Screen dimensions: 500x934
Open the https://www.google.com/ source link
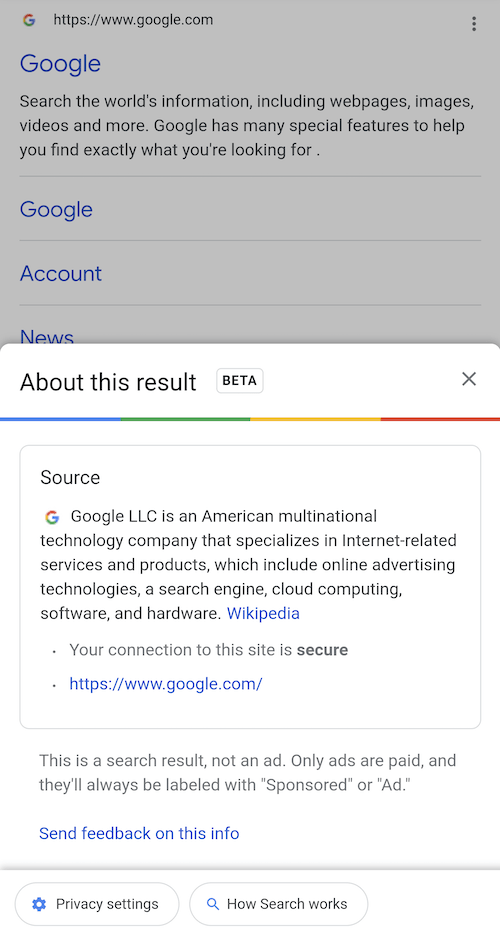pyautogui.click(x=166, y=683)
